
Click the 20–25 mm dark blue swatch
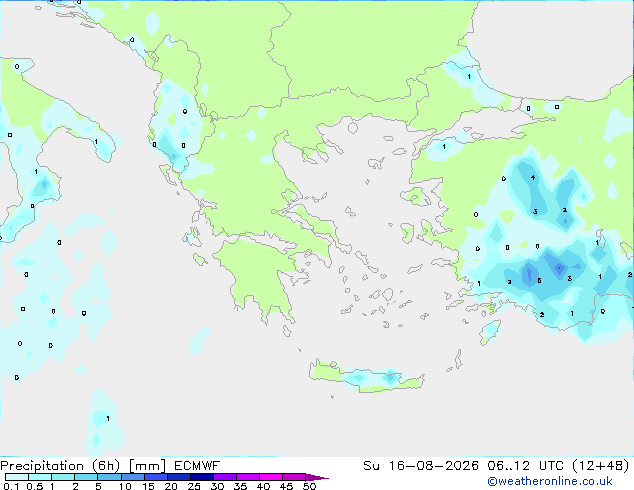click(179, 477)
